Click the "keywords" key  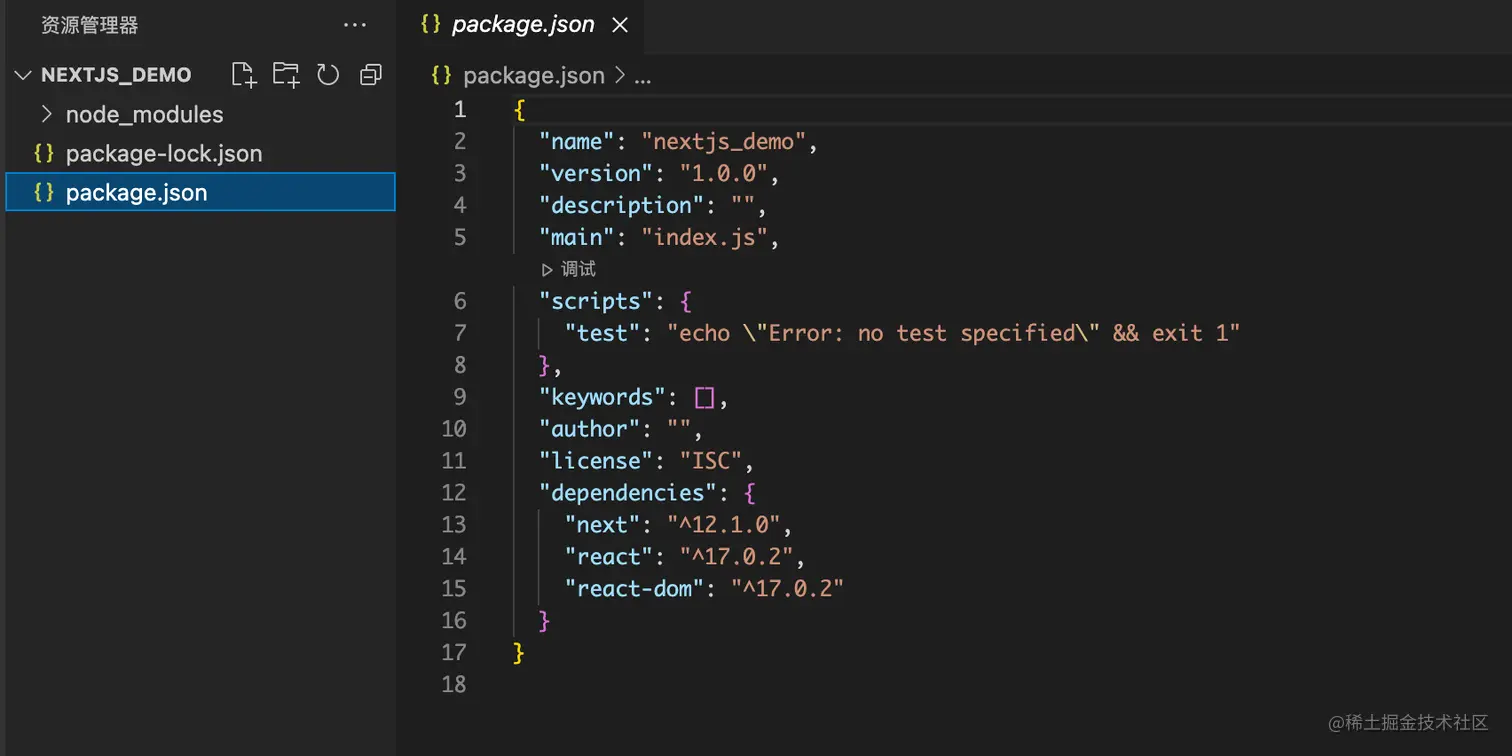[x=603, y=397]
